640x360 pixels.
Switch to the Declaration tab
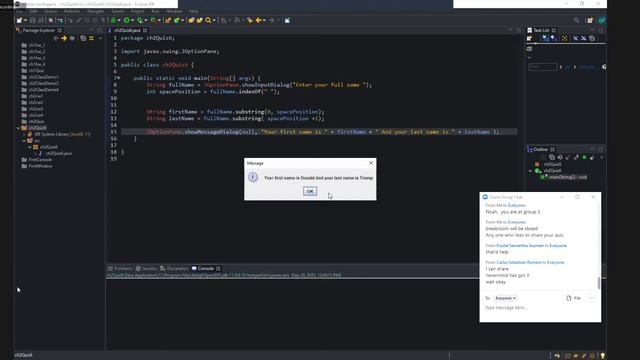coord(174,268)
